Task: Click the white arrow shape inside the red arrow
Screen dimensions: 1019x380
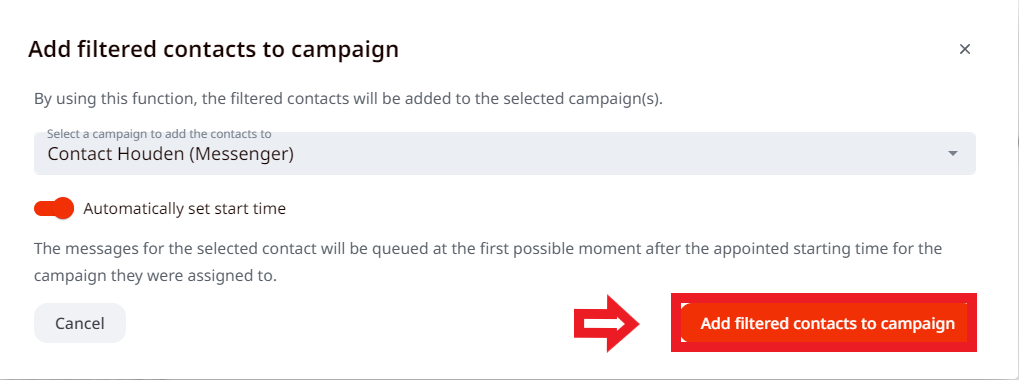Action: pyautogui.click(x=604, y=323)
